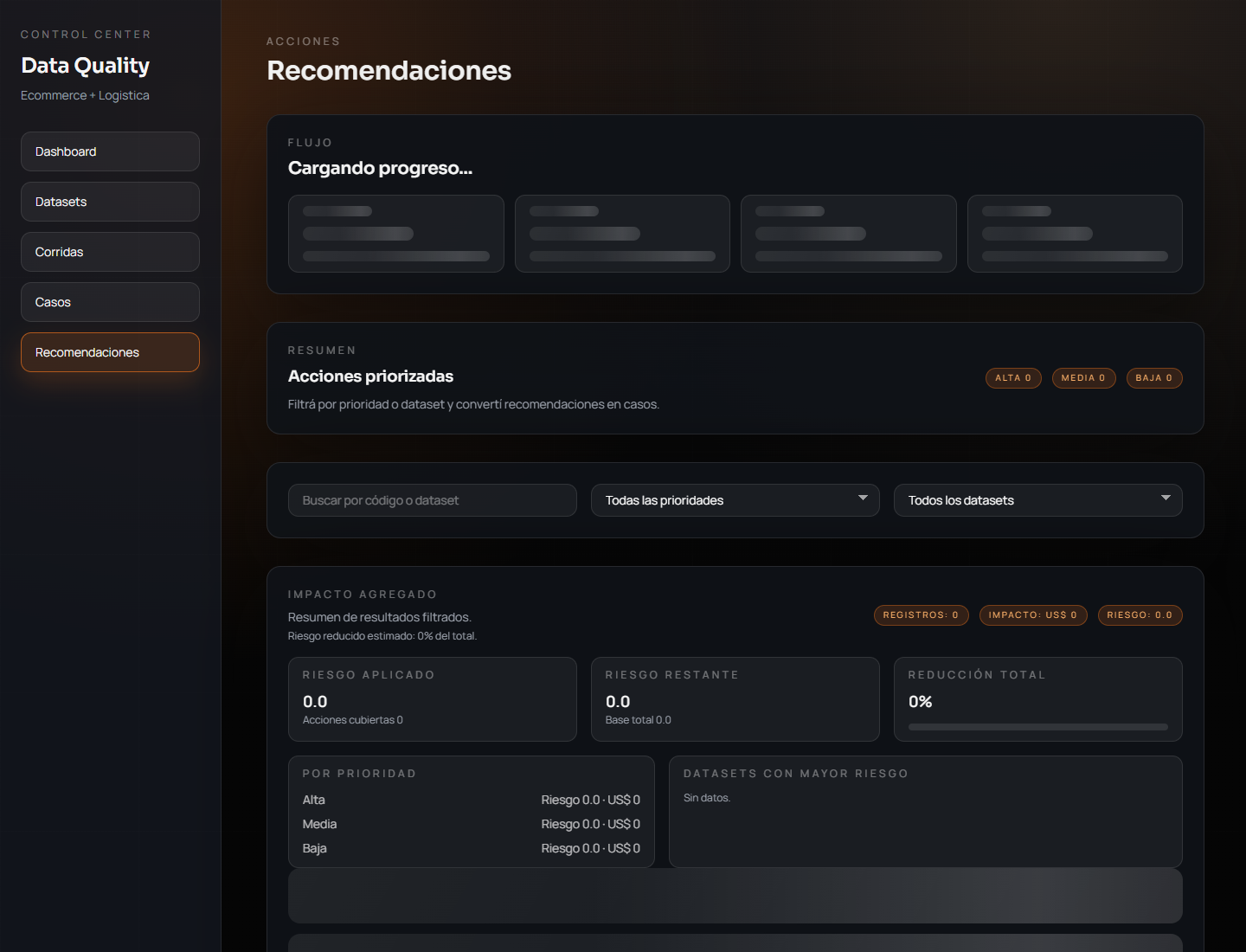Select the IMPACTO: US$ 0 chip
This screenshot has height=952, width=1246.
(x=1033, y=615)
